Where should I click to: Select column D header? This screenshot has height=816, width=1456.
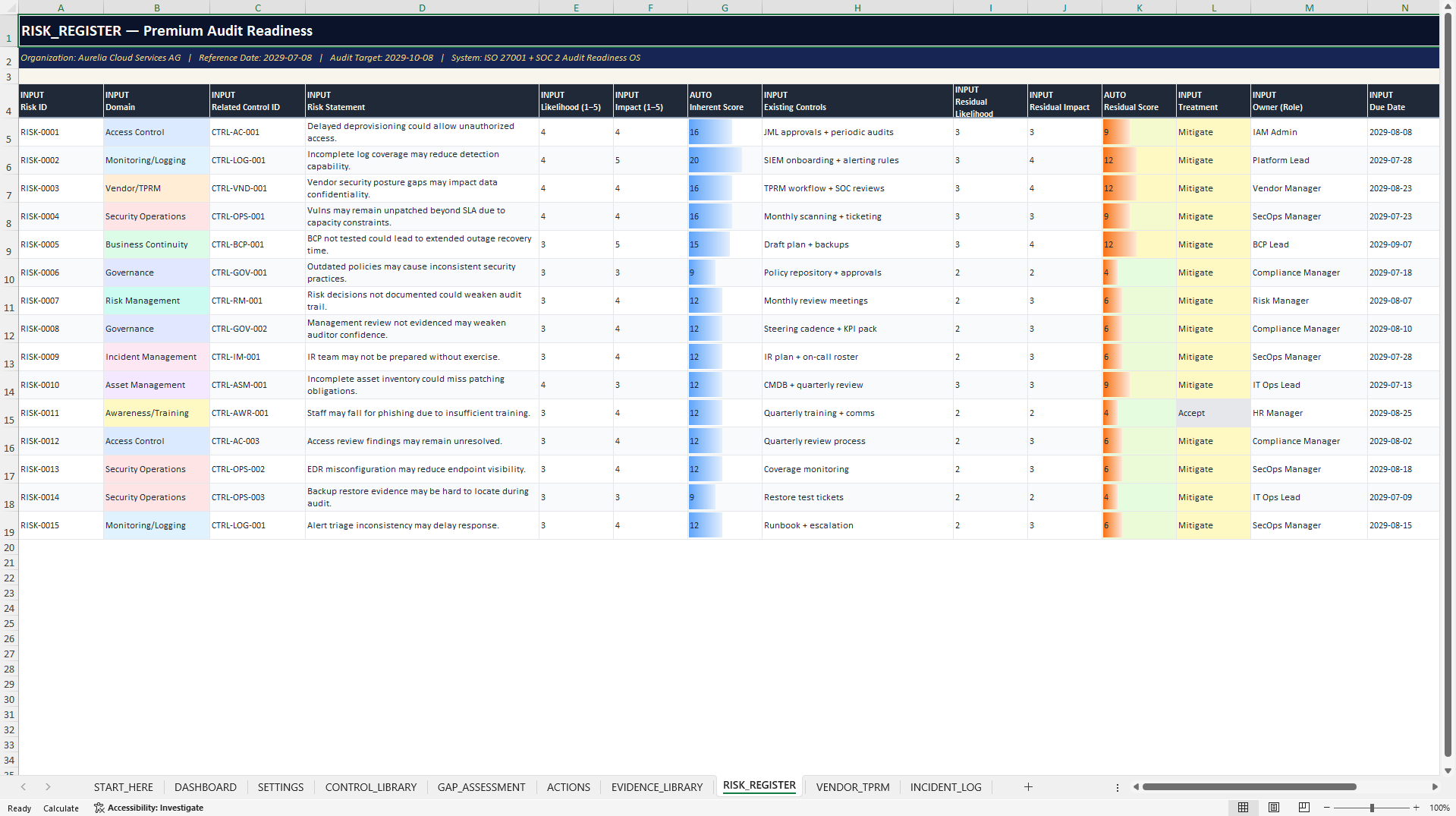(x=422, y=8)
